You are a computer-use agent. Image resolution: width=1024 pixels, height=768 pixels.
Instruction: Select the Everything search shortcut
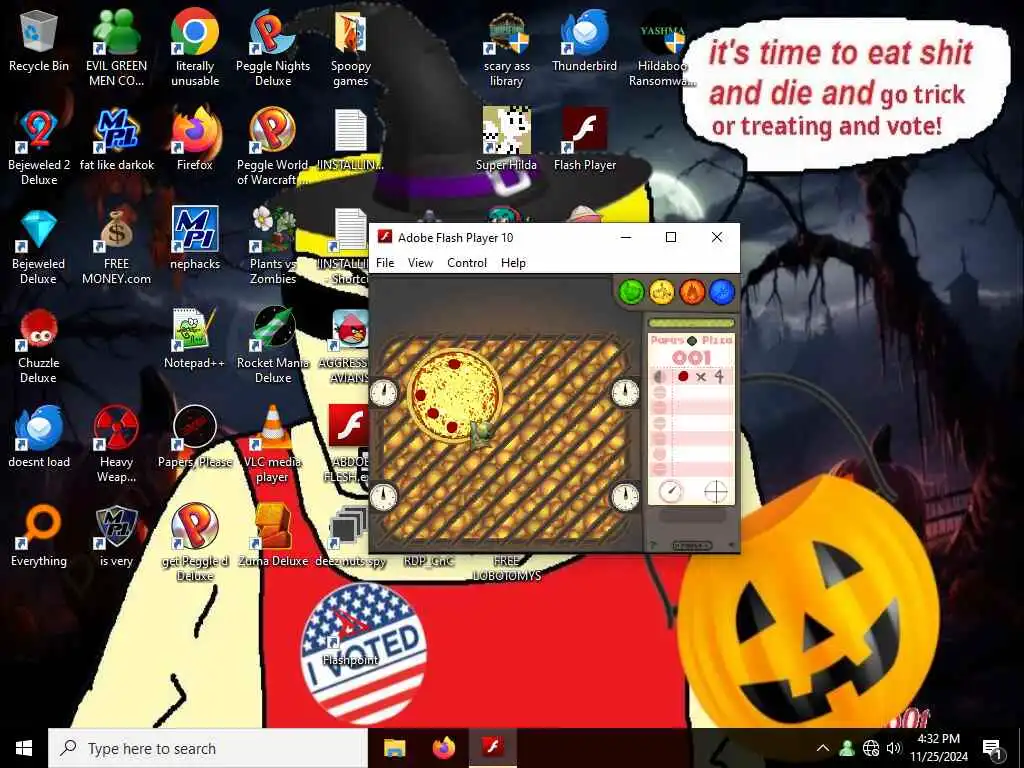coord(39,537)
